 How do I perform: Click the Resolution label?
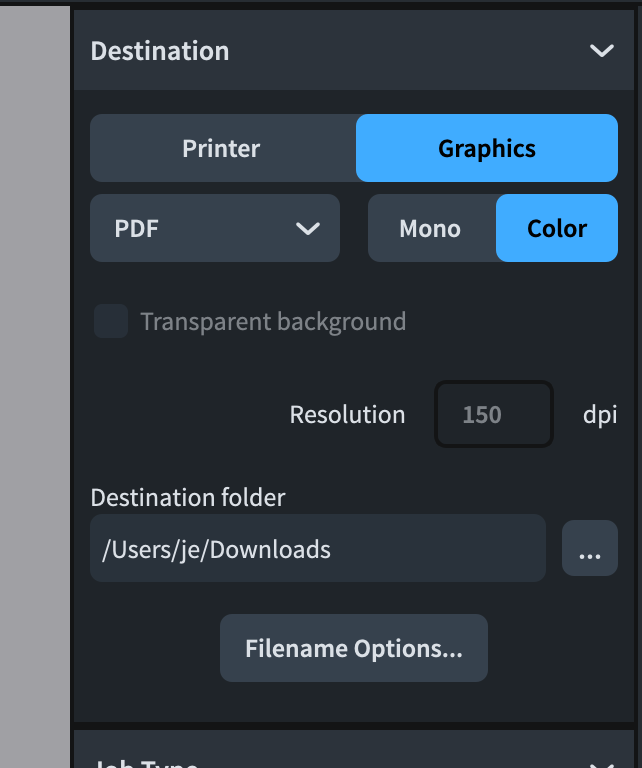[347, 414]
